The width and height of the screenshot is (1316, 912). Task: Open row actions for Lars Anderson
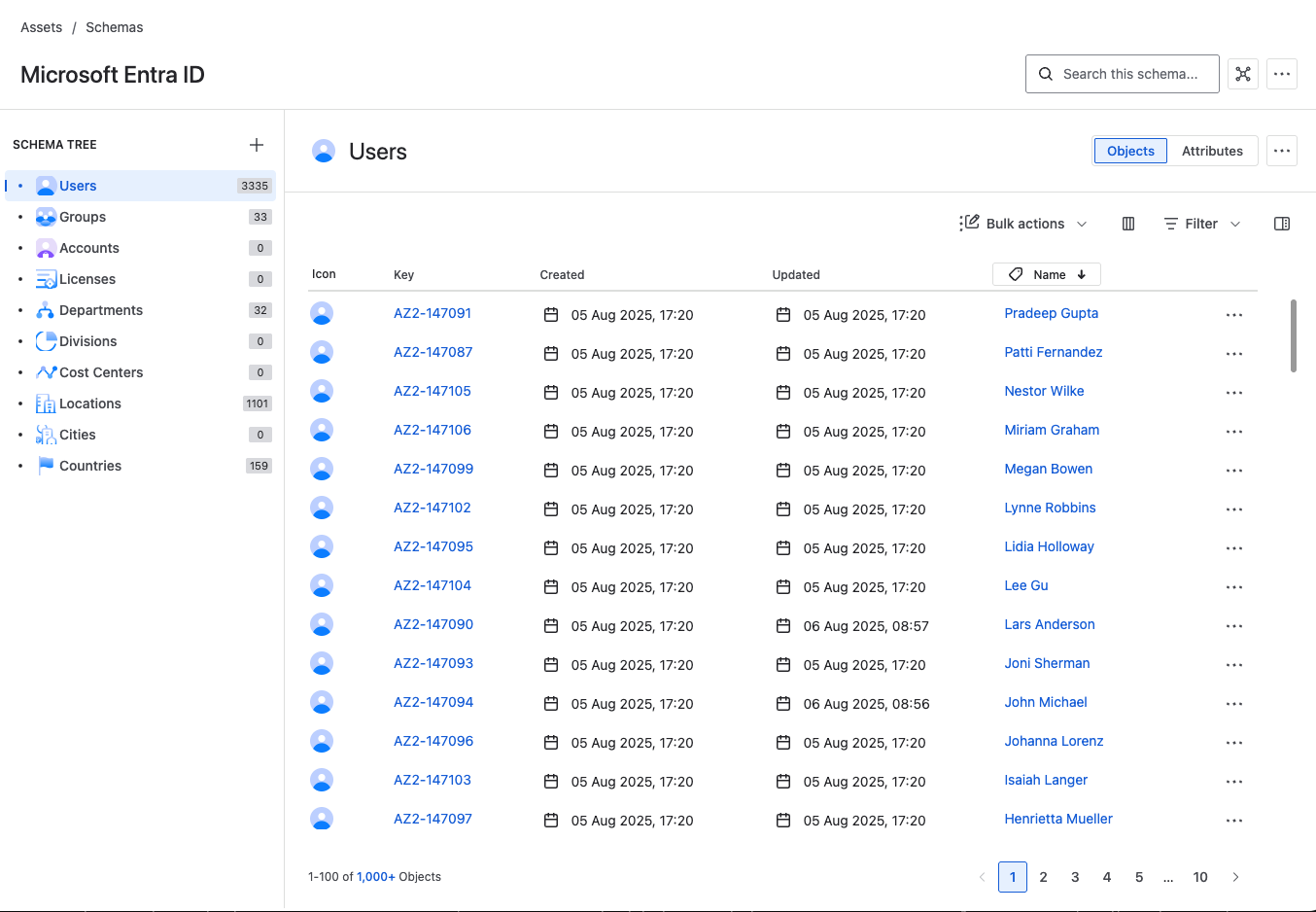click(1234, 626)
